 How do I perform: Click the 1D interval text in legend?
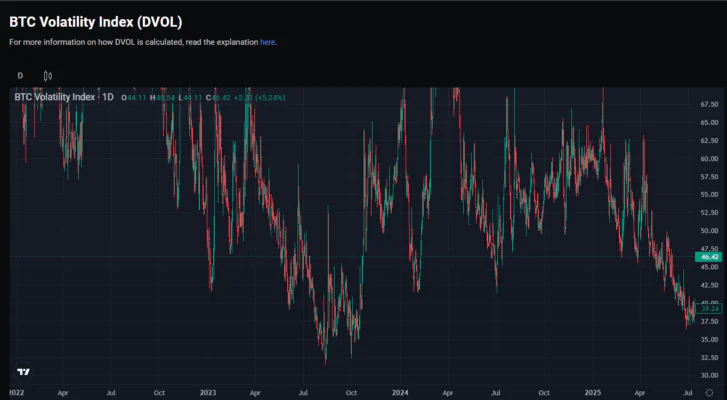pos(107,97)
